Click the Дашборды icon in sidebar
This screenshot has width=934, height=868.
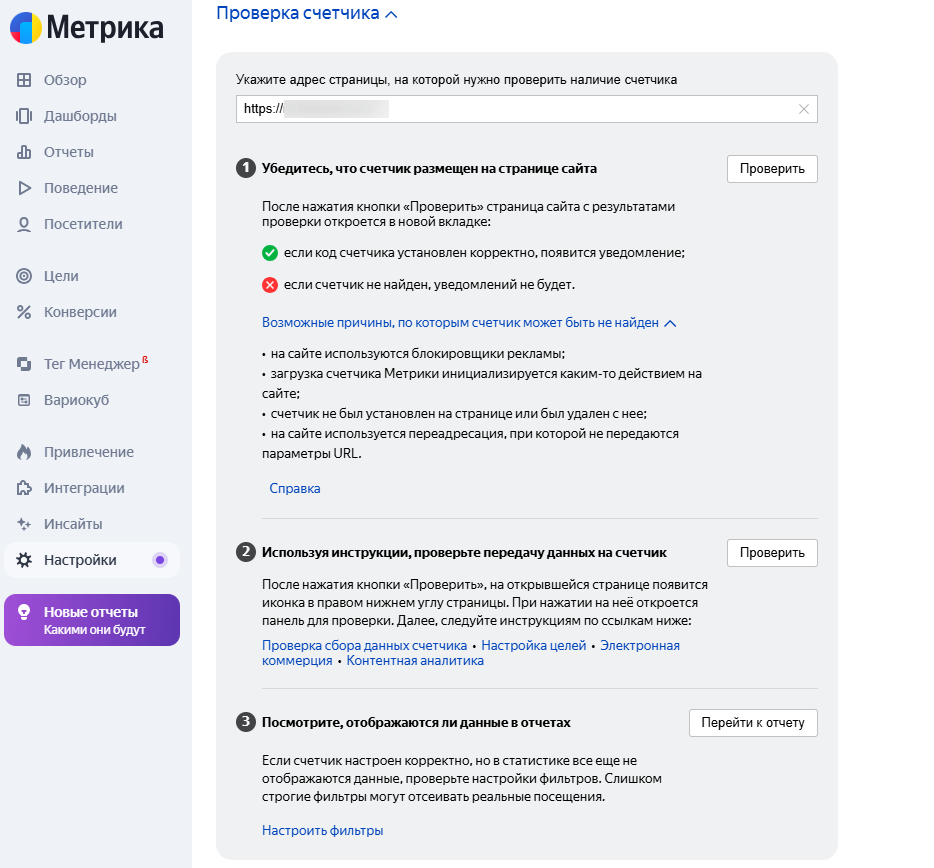pos(24,116)
